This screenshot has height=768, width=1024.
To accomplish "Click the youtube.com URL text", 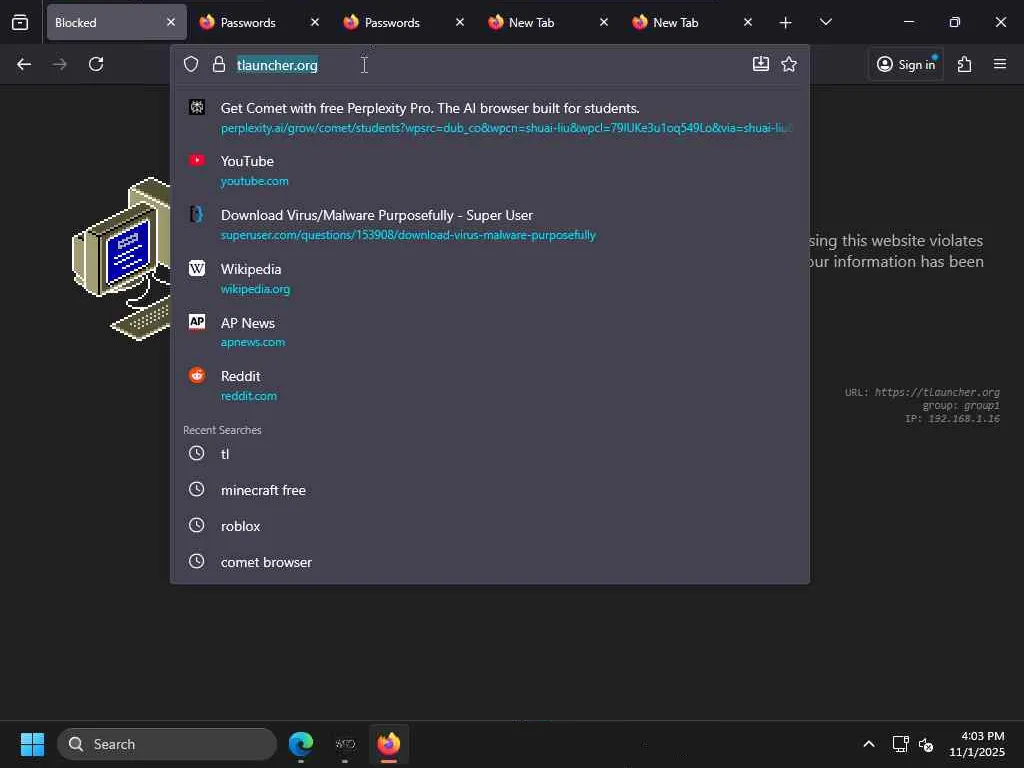I will click(255, 181).
